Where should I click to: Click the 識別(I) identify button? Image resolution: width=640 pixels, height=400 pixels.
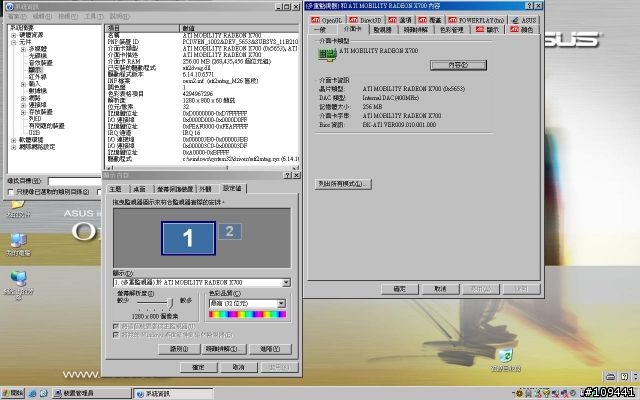click(x=179, y=349)
